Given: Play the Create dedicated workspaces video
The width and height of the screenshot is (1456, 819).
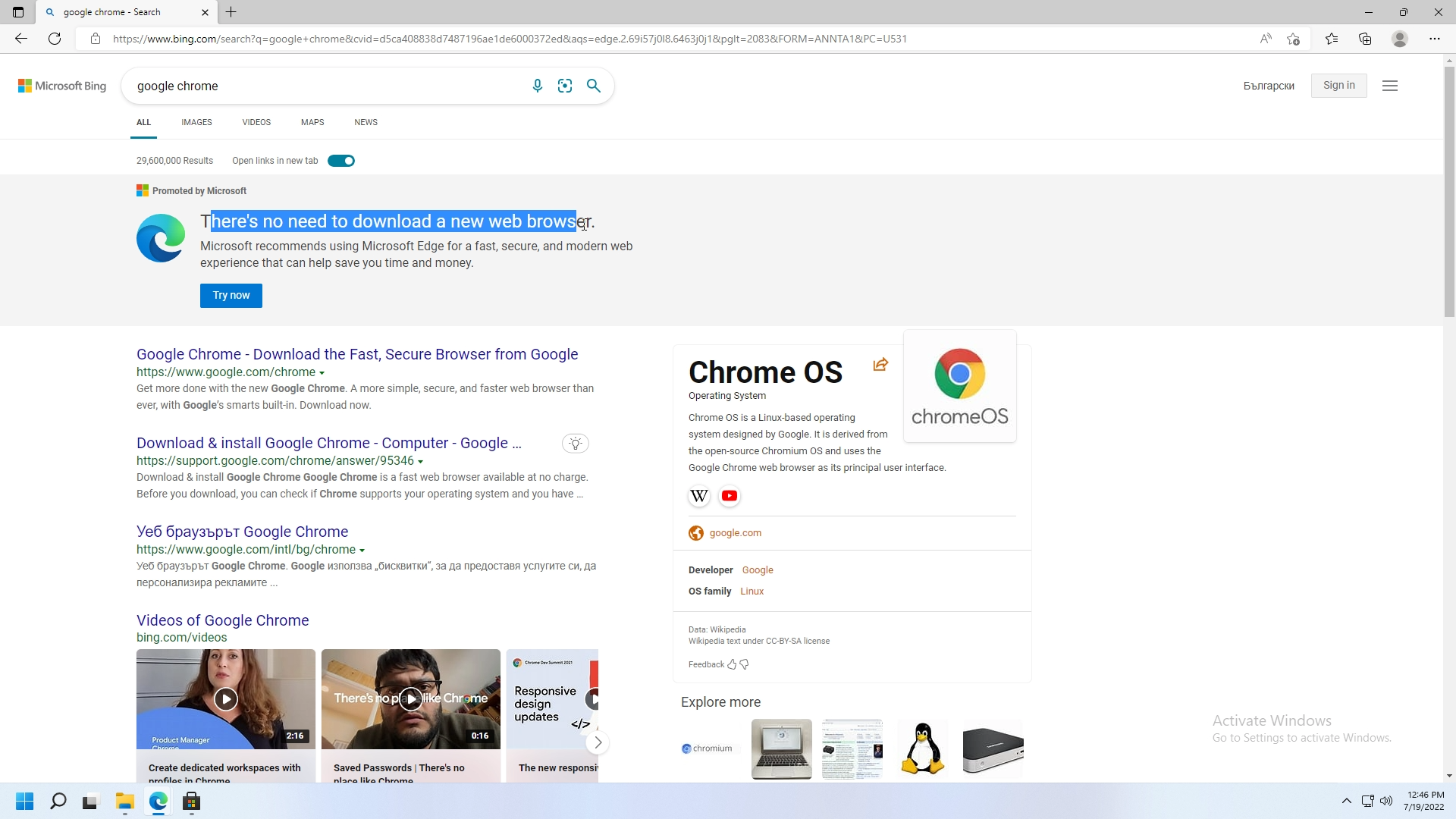Looking at the screenshot, I should 226,699.
